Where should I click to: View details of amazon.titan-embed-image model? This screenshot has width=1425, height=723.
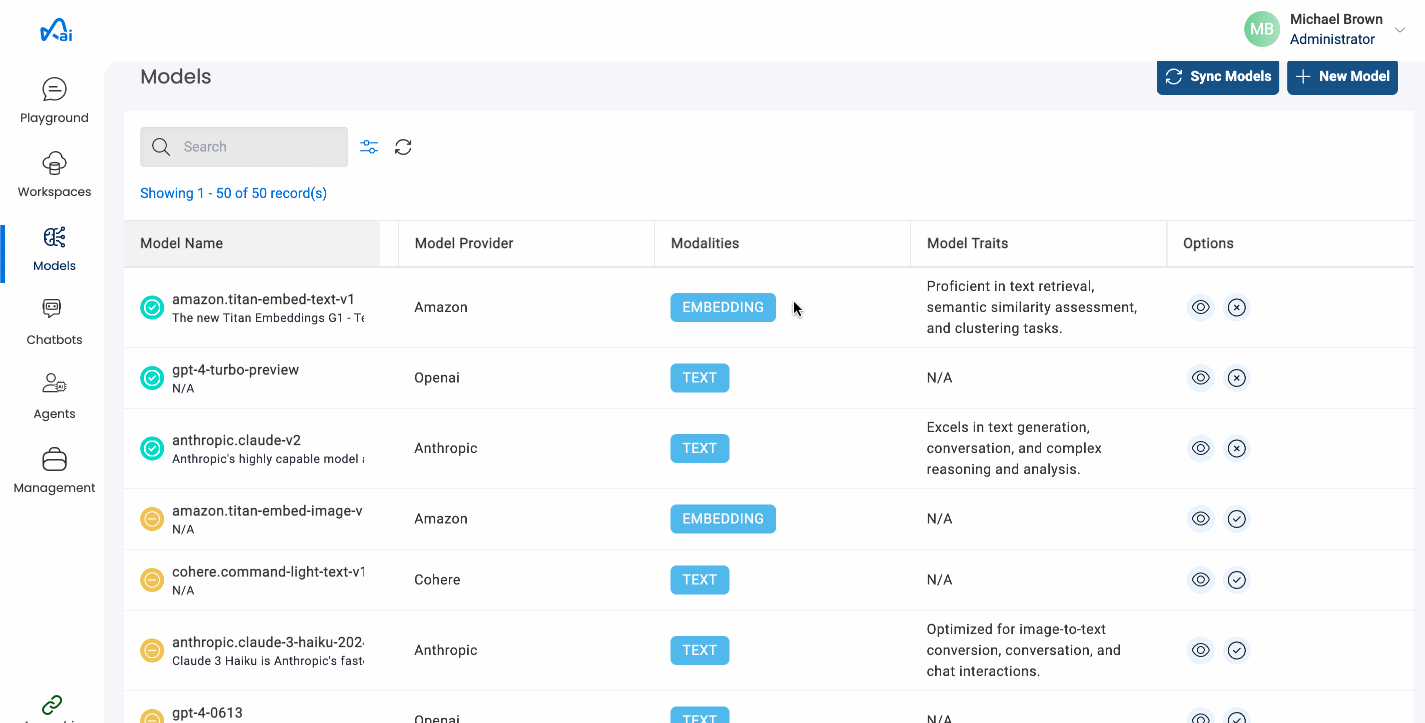tap(1201, 519)
